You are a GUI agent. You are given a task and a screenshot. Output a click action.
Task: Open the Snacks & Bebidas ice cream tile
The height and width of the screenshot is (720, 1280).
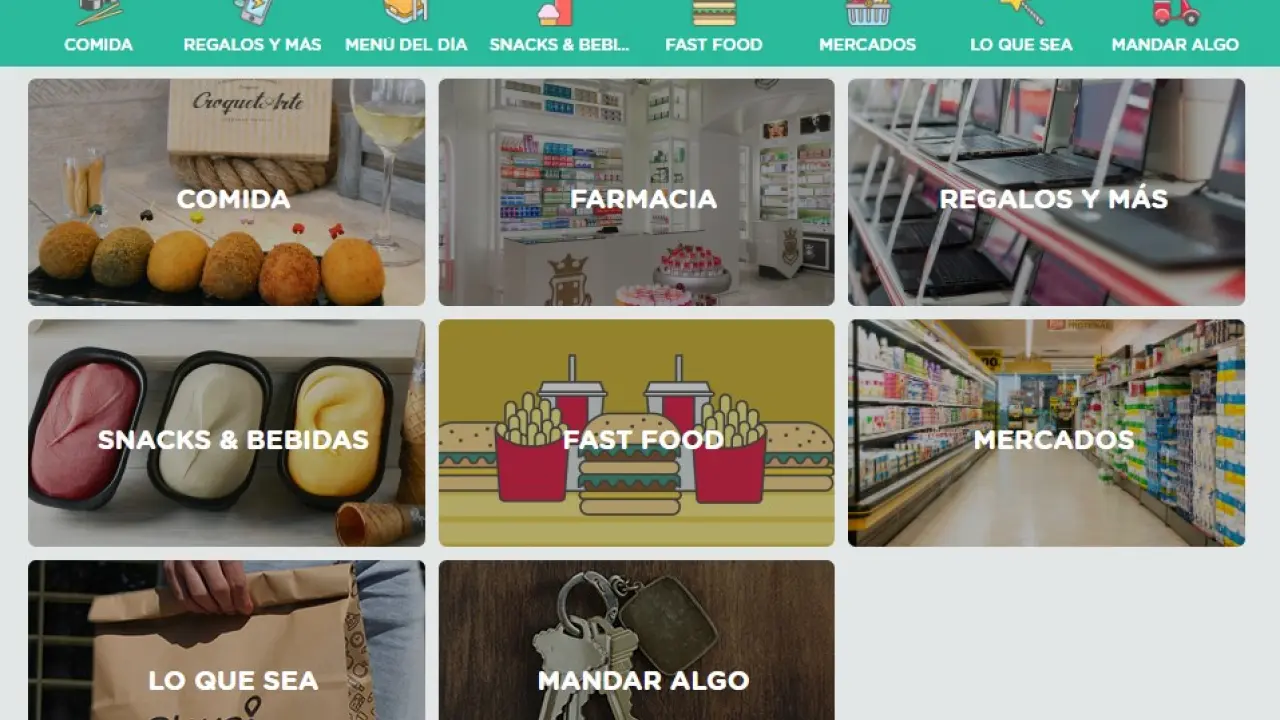(227, 433)
